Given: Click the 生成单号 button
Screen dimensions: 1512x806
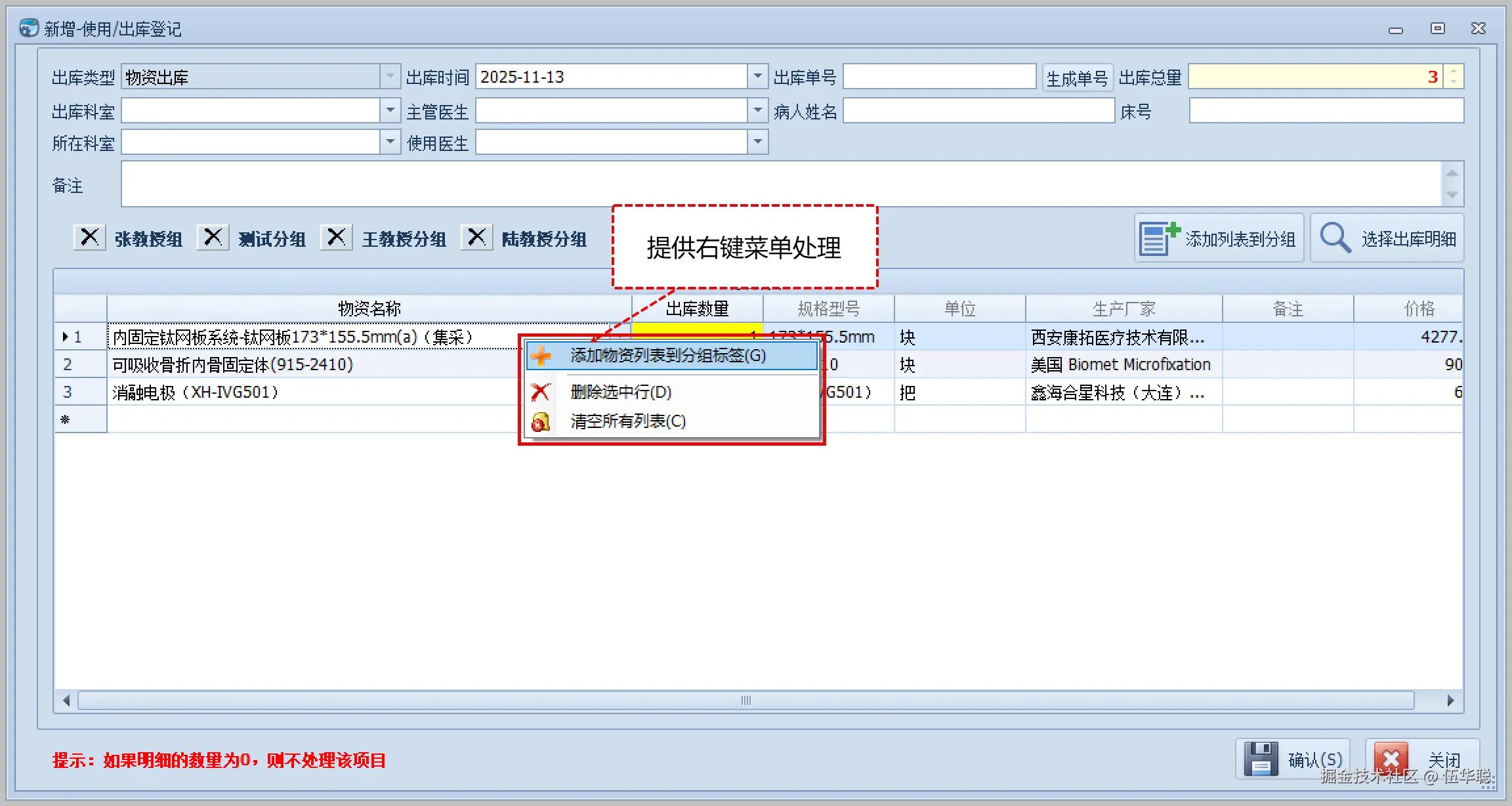Looking at the screenshot, I should 1076,78.
